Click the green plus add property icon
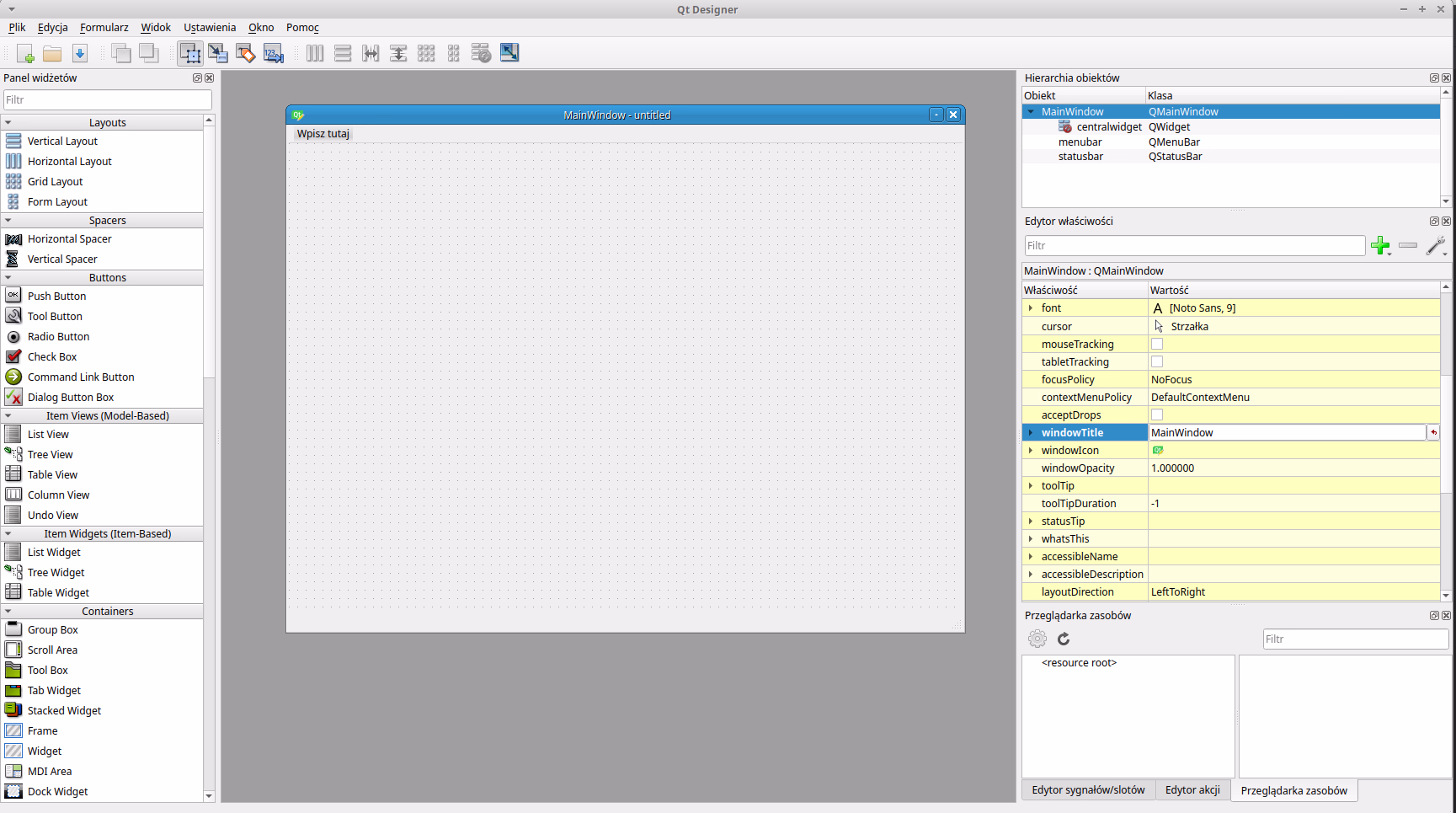Screen dimensions: 1456x813 (1380, 246)
